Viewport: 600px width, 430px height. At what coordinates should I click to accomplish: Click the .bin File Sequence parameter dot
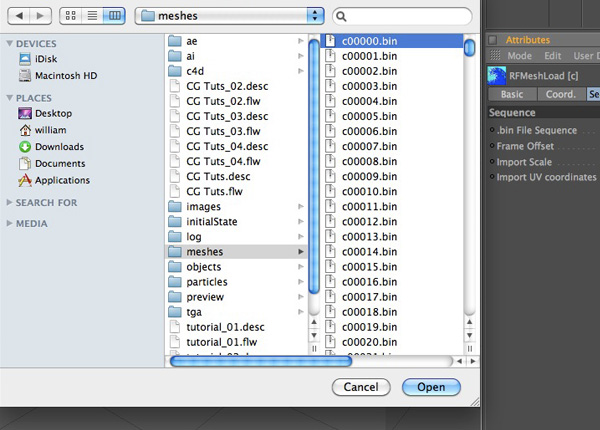pos(492,130)
